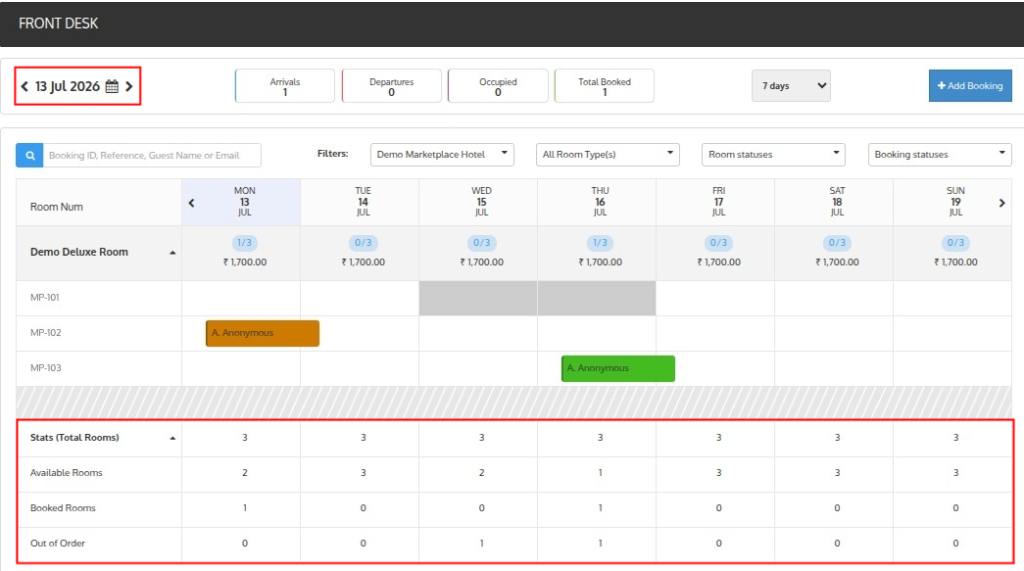1024x571 pixels.
Task: Open the green A. Anonymous booking
Action: [x=618, y=368]
